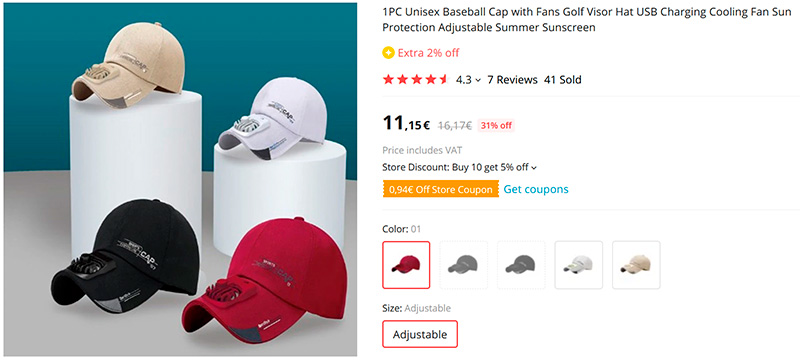
Task: Click the 0,94€ Off Store Coupon badge
Action: tap(440, 190)
